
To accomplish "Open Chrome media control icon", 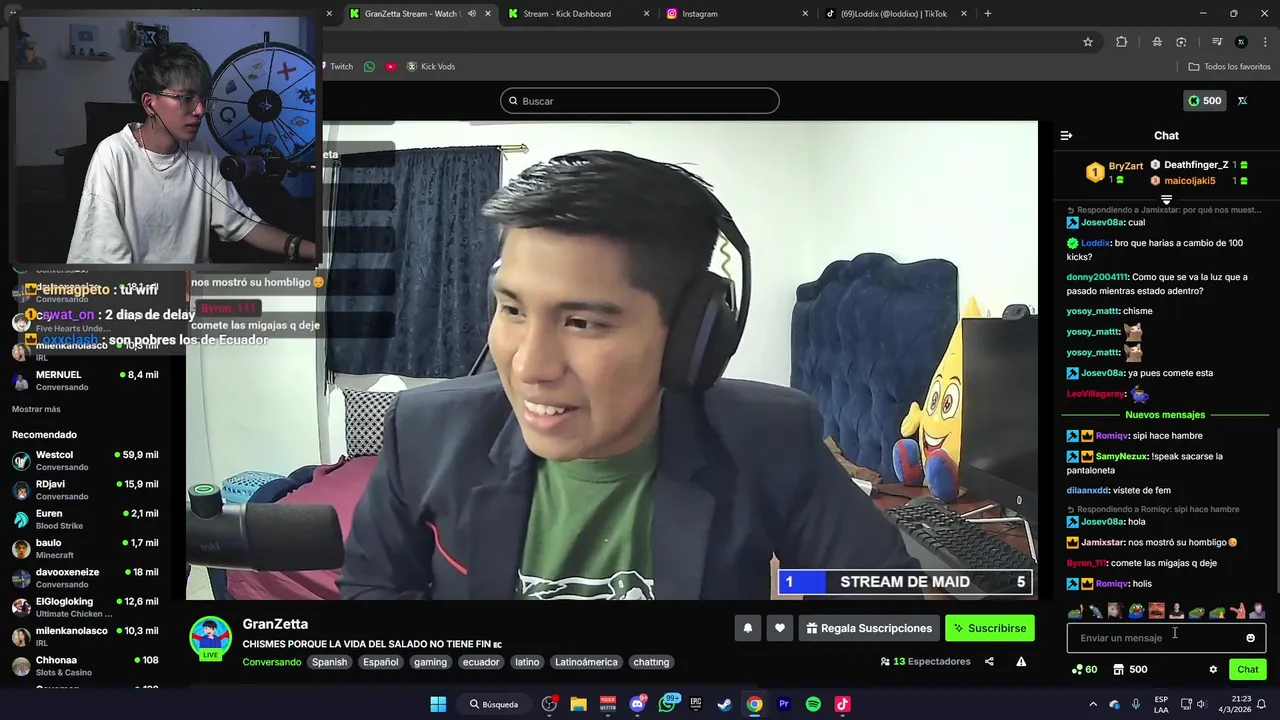I will pyautogui.click(x=1217, y=42).
